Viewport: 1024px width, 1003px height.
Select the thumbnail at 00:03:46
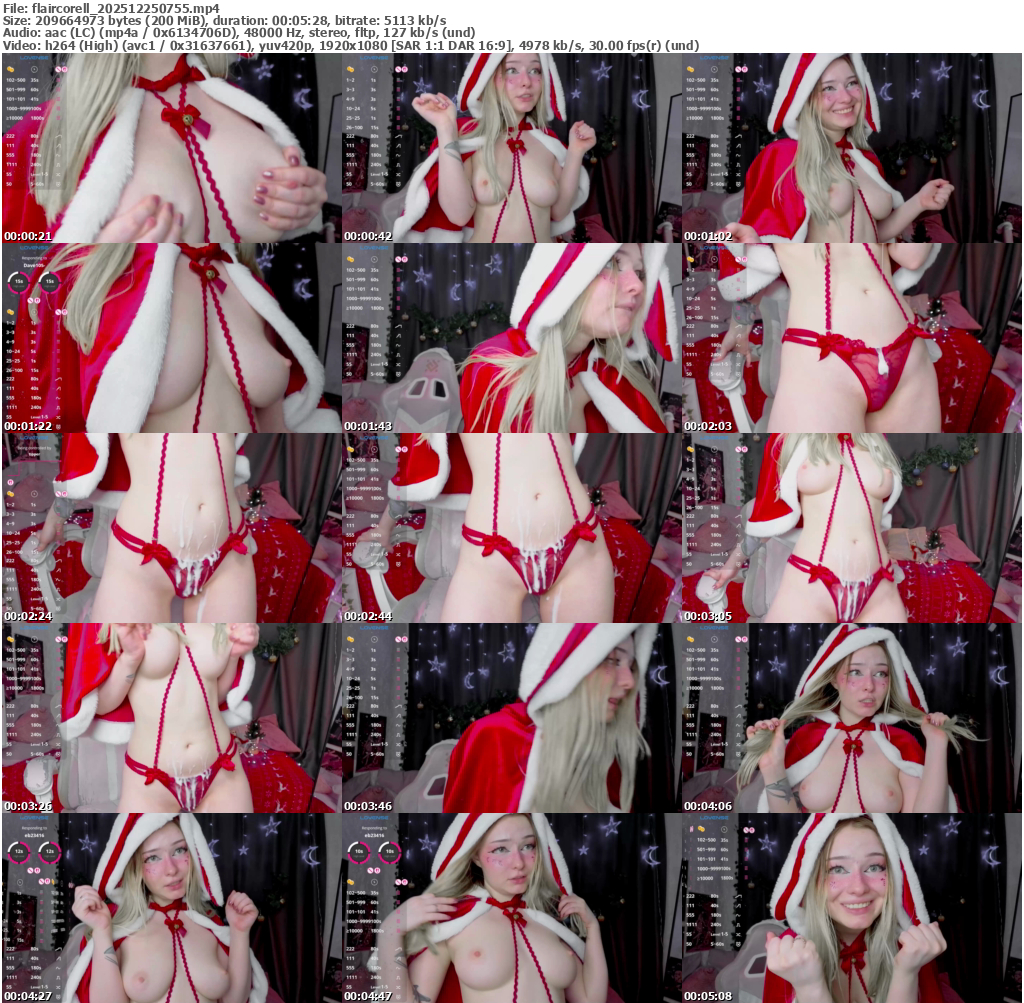point(511,718)
